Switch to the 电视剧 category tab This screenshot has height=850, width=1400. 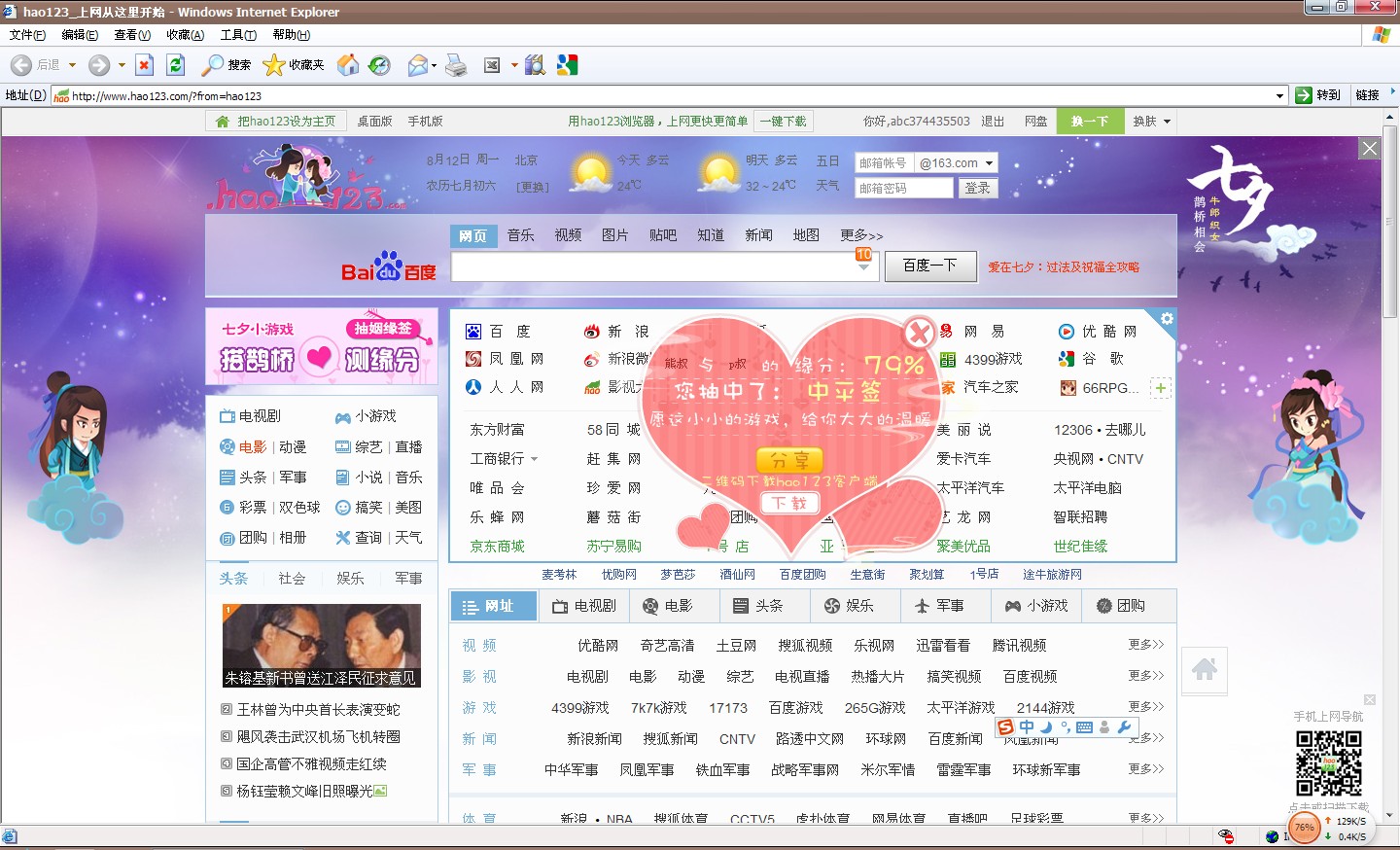coord(584,606)
